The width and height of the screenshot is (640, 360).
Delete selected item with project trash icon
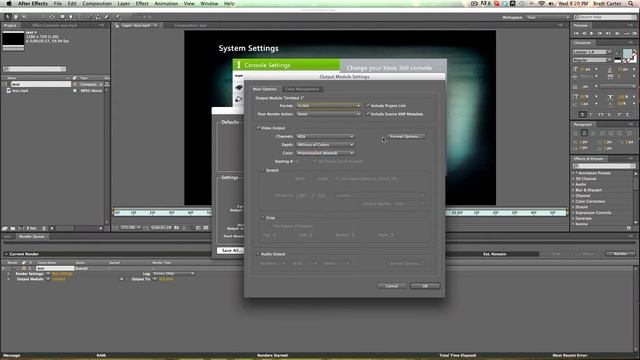pos(44,228)
